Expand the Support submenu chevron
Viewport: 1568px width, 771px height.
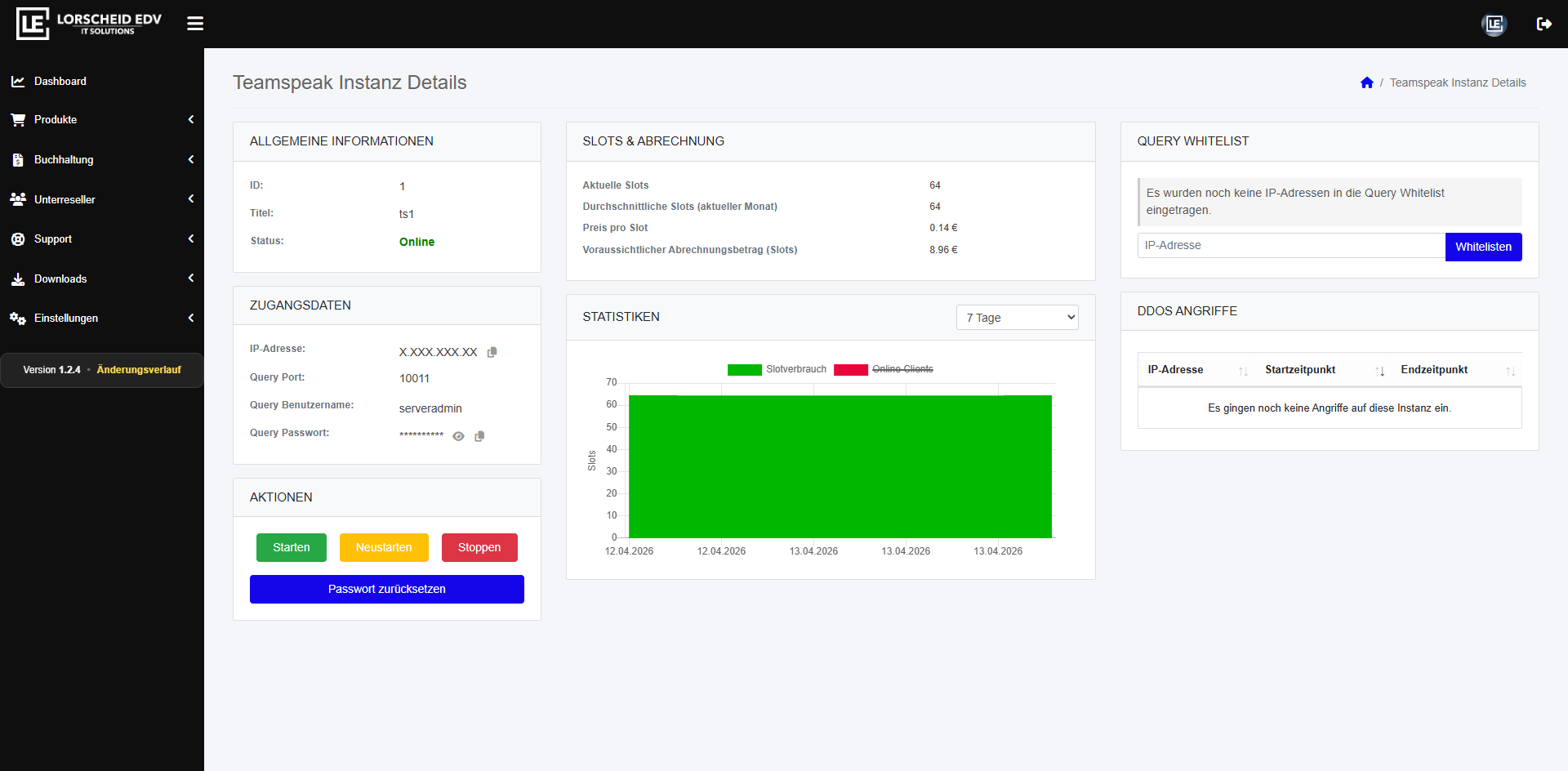click(191, 238)
